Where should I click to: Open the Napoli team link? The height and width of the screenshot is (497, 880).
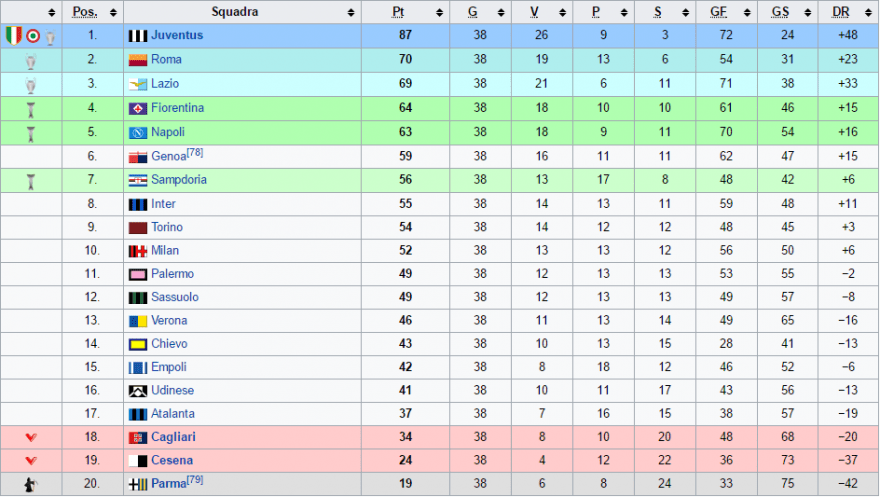coord(168,132)
